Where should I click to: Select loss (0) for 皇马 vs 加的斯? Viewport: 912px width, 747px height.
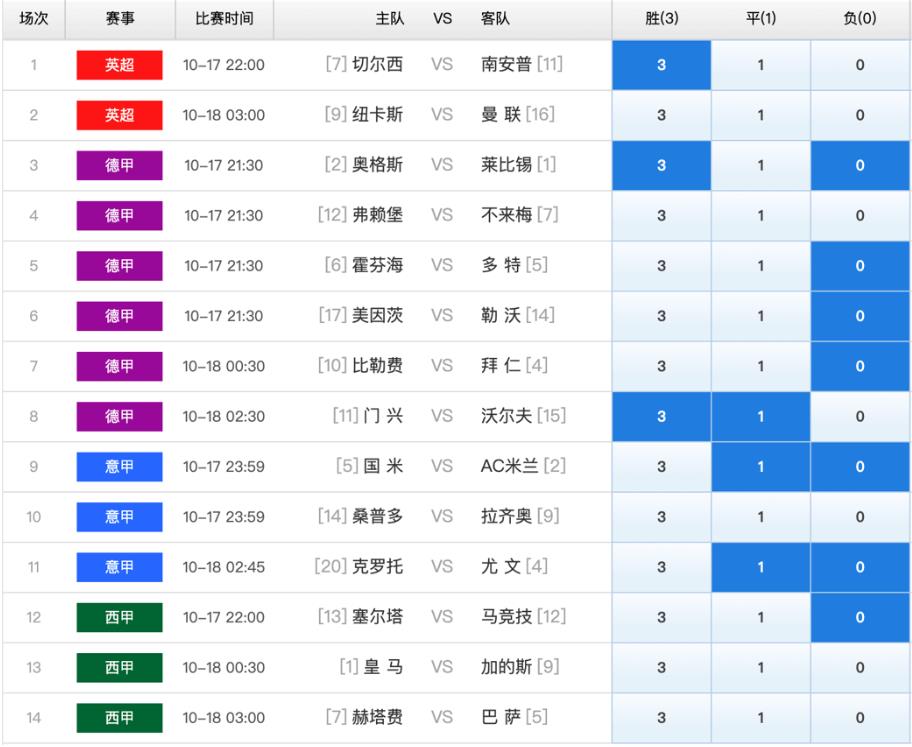[860, 668]
